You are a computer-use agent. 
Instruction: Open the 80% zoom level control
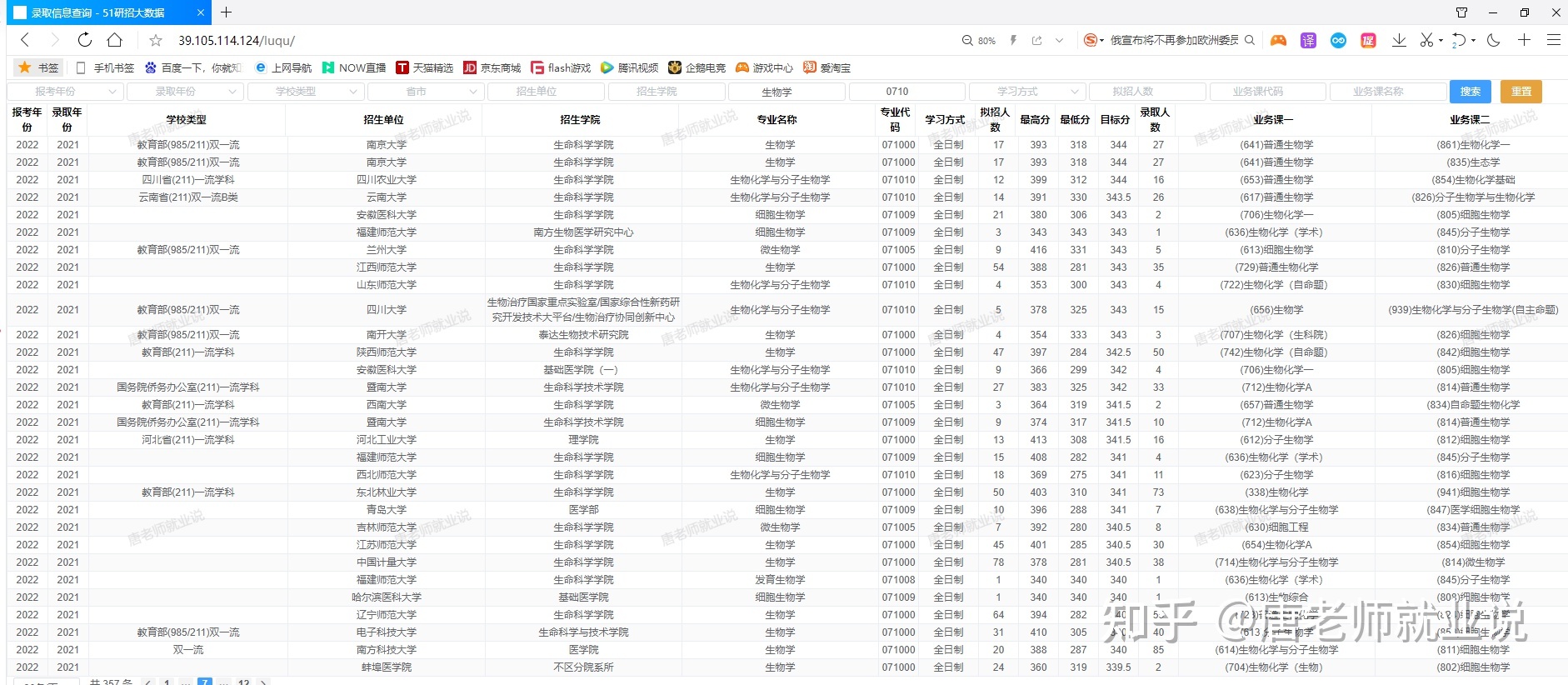979,40
